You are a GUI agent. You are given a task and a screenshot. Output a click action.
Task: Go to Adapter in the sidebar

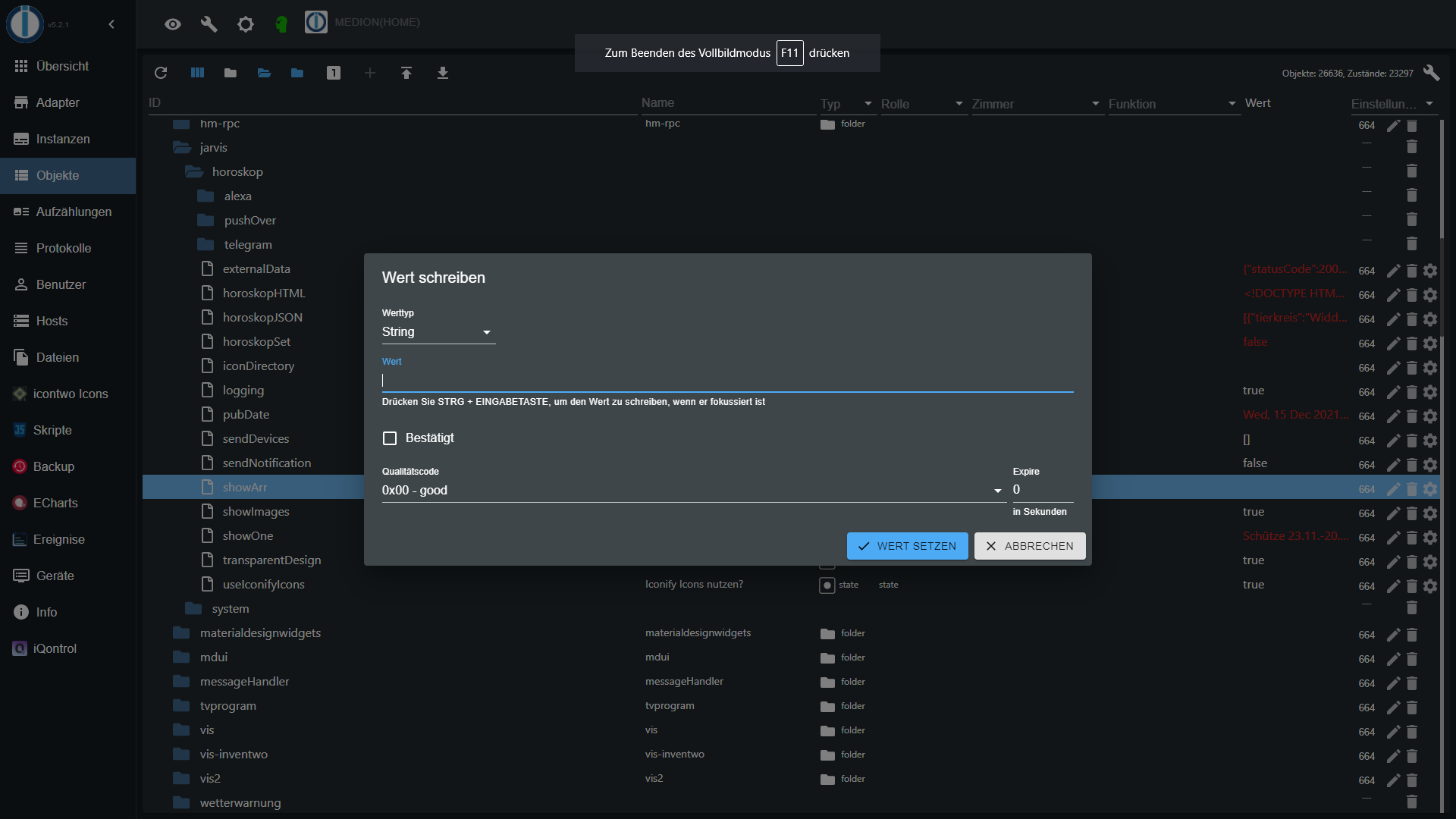68,102
